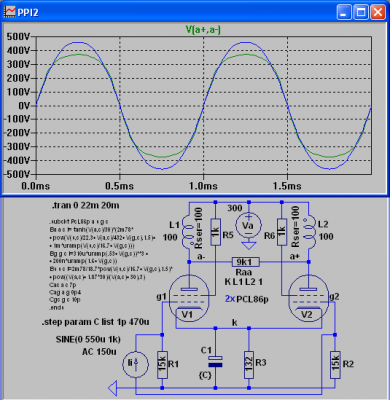Click the L1 inductor symbol
The height and width of the screenshot is (400, 390).
(x=188, y=232)
